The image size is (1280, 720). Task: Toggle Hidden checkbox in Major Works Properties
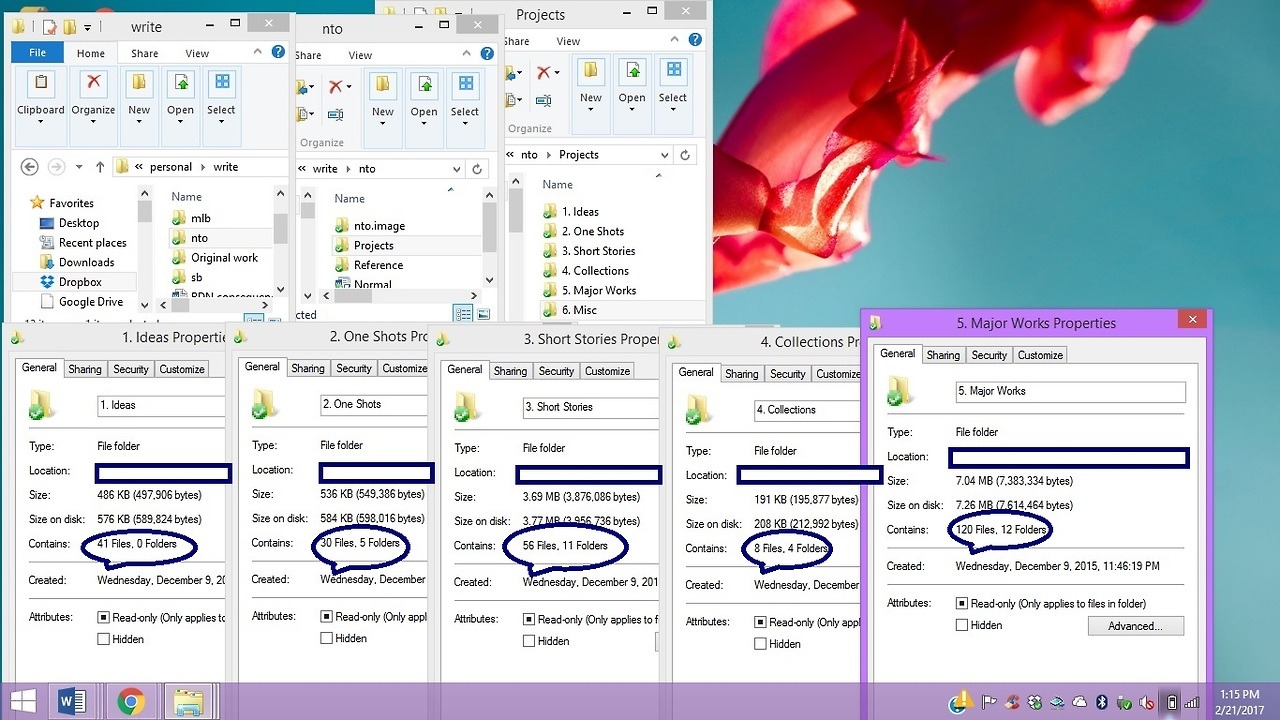point(962,625)
